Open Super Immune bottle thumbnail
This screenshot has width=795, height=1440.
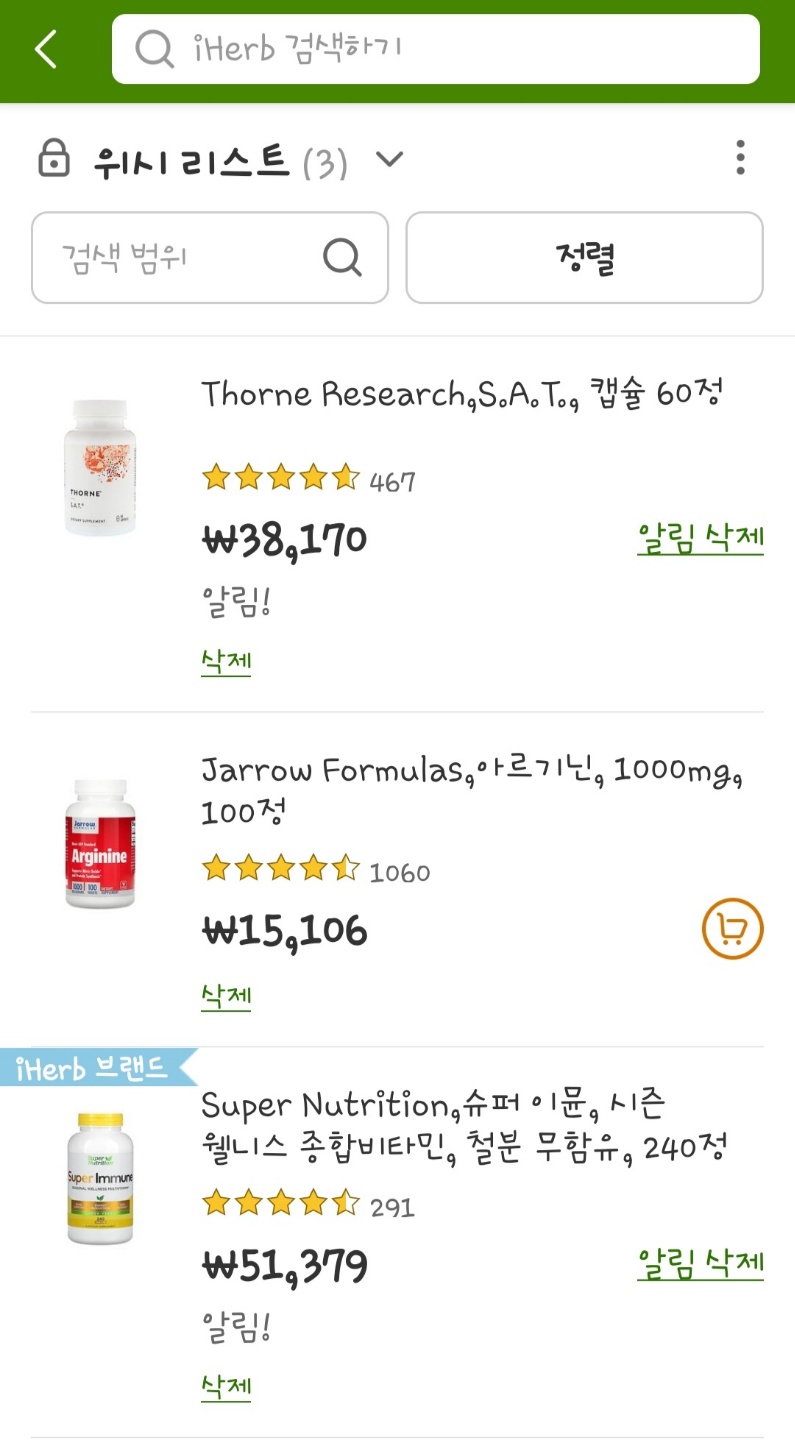[x=100, y=1178]
